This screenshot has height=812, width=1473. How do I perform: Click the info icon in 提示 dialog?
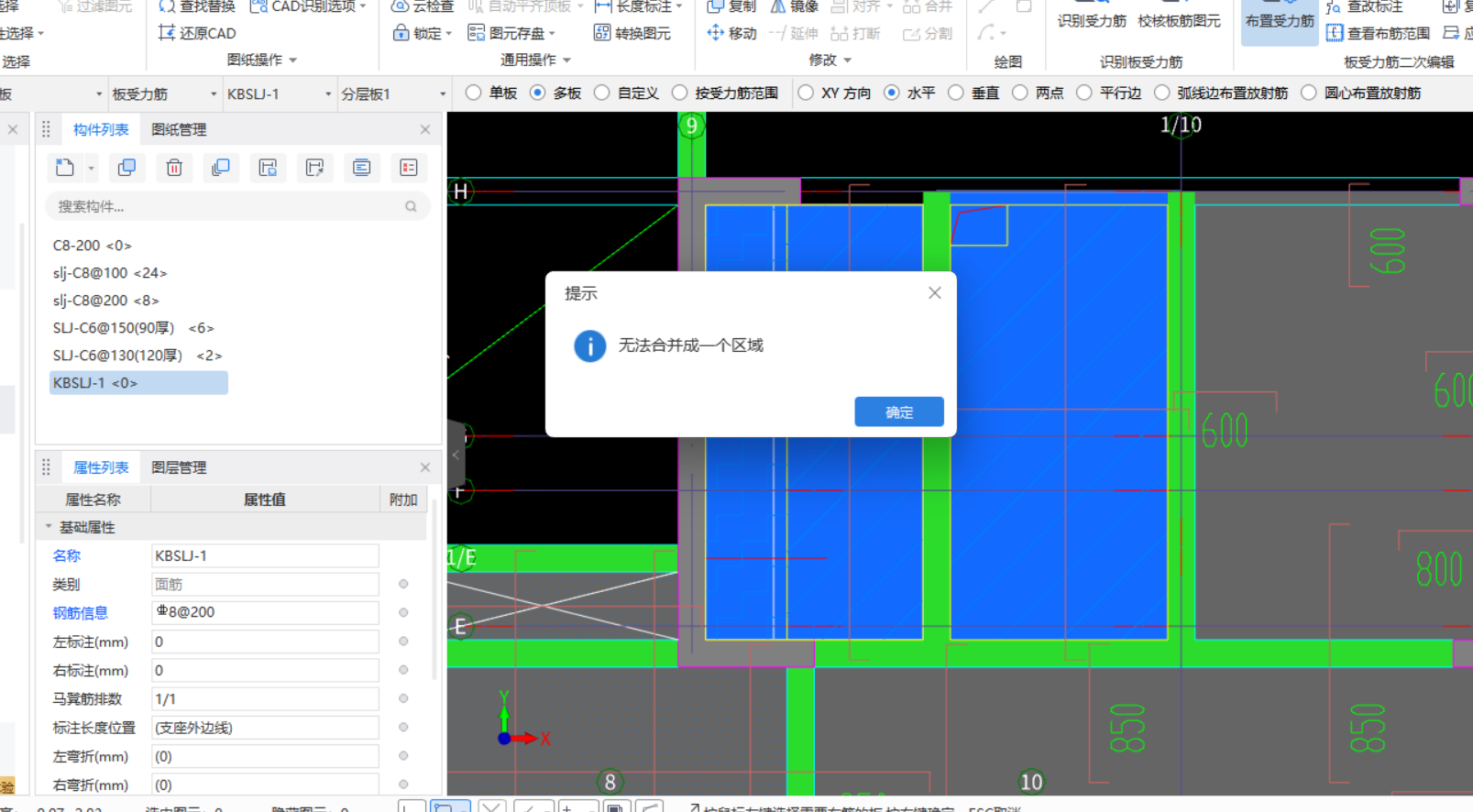coord(590,346)
